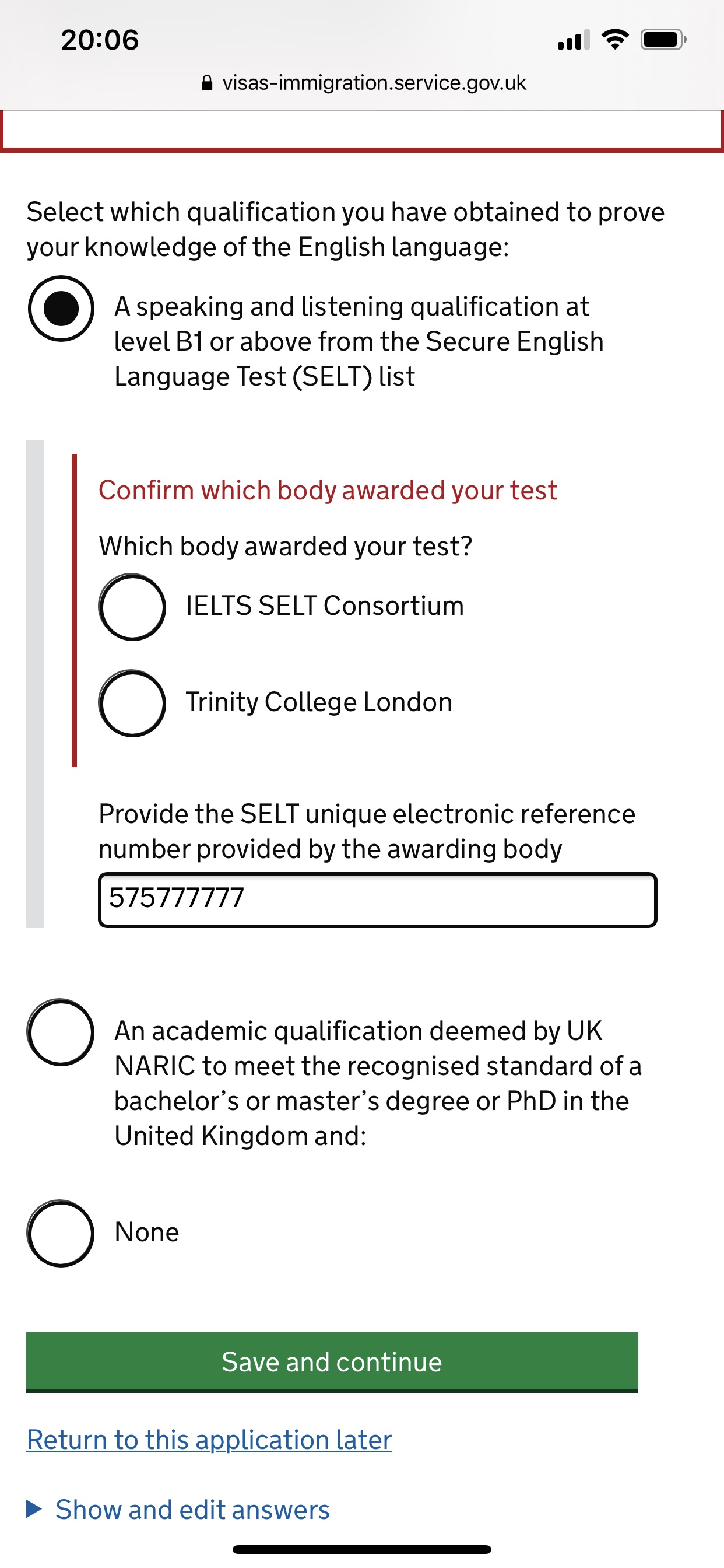
Task: Choose Trinity College London radio button
Action: click(x=132, y=703)
